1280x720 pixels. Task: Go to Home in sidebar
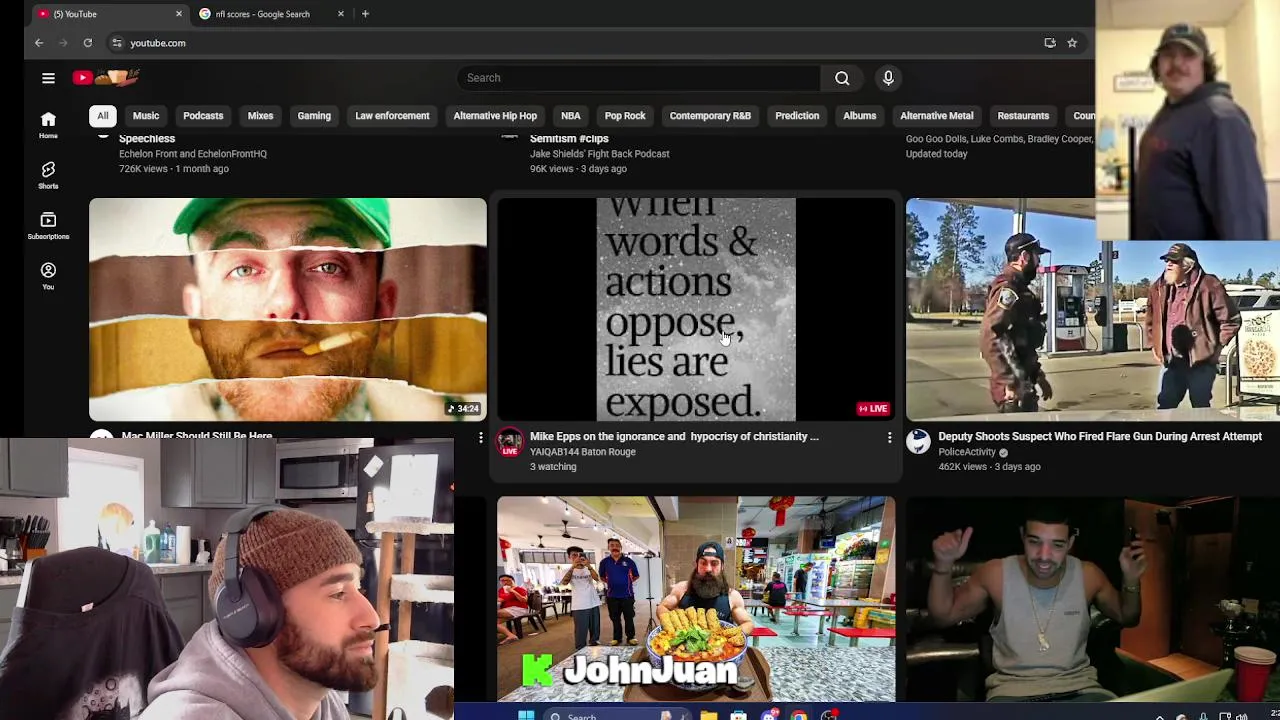coord(48,125)
